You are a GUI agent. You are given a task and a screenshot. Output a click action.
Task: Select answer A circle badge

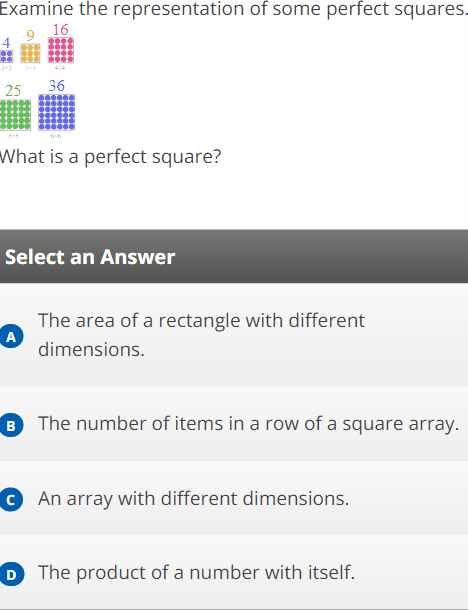pyautogui.click(x=11, y=336)
